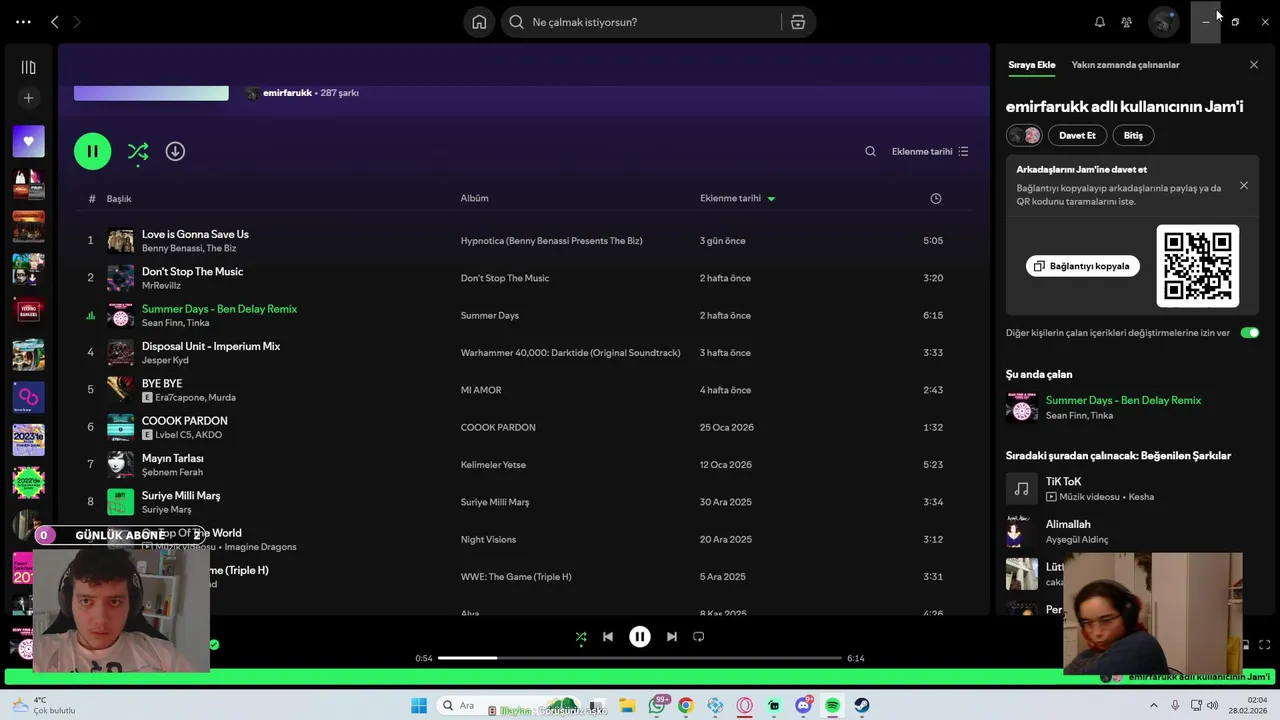
Task: Sort by the Albüm column header
Action: click(x=474, y=198)
